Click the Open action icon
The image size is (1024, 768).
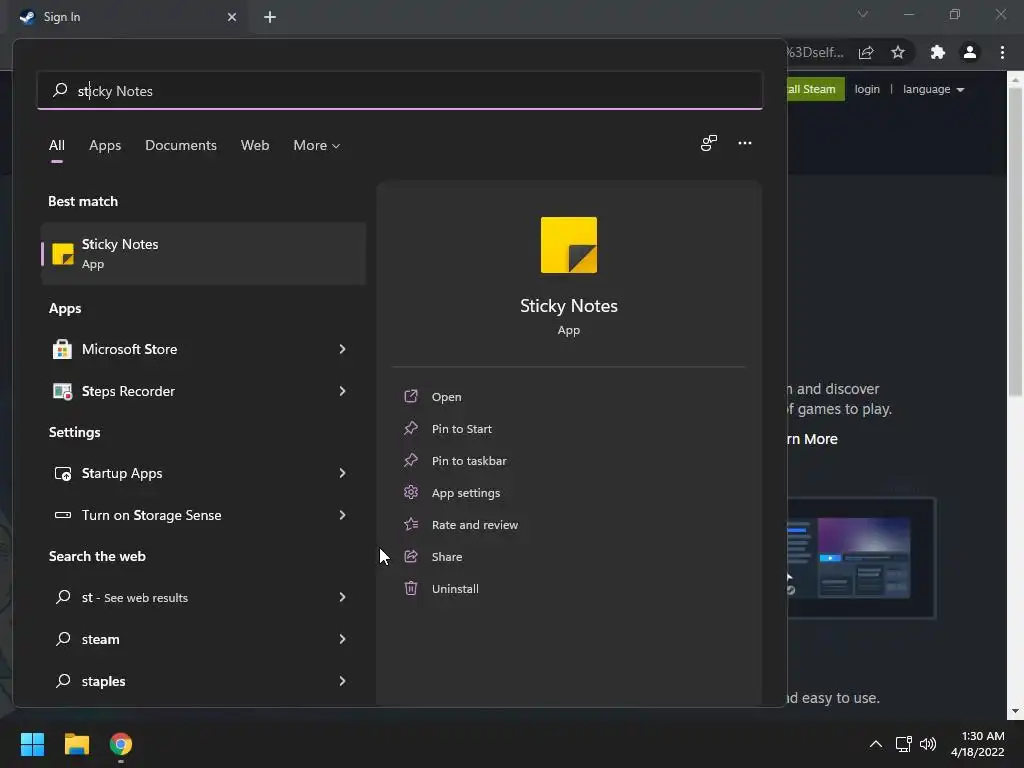click(x=411, y=396)
